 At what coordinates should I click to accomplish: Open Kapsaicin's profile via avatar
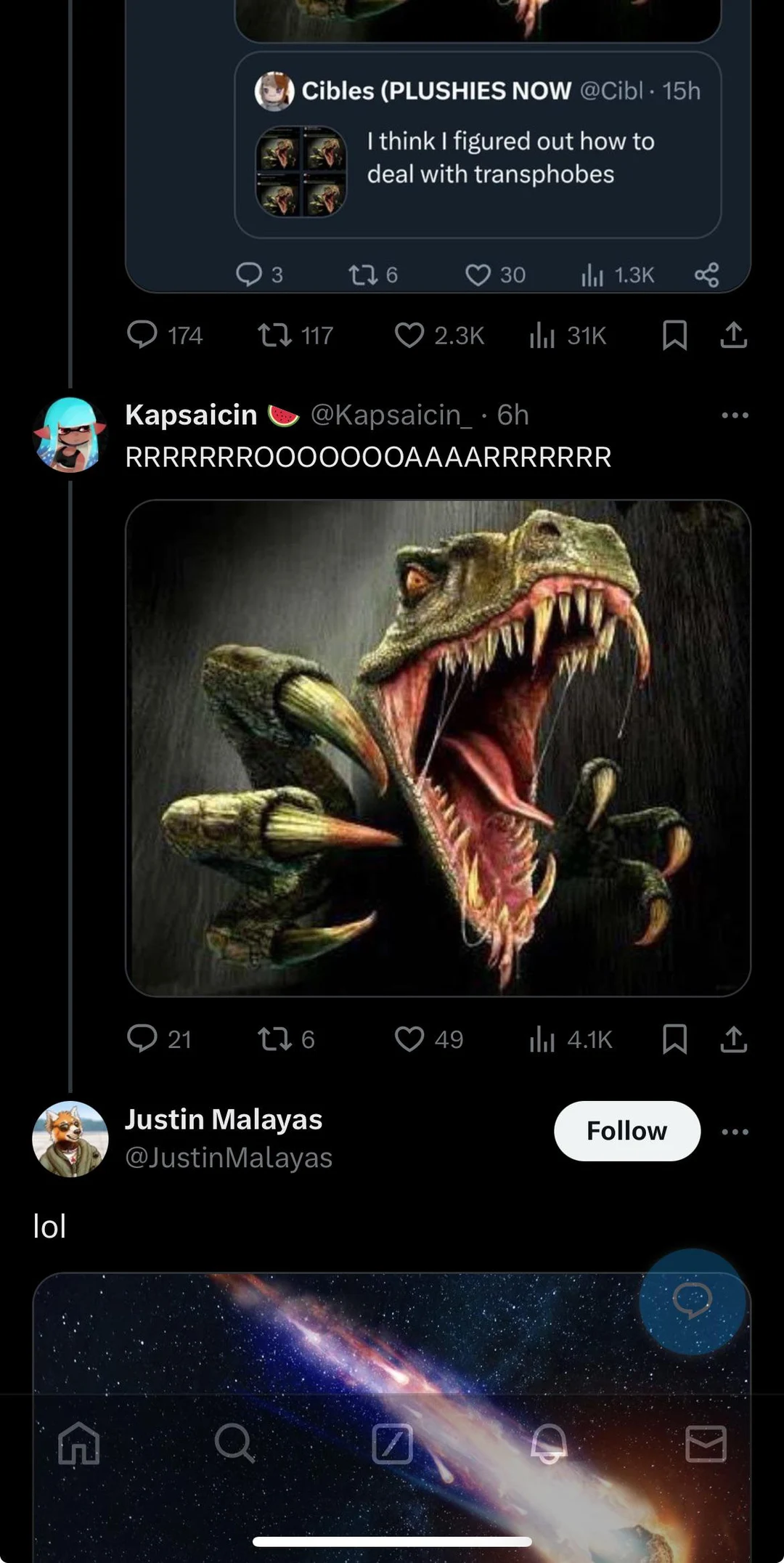point(70,435)
